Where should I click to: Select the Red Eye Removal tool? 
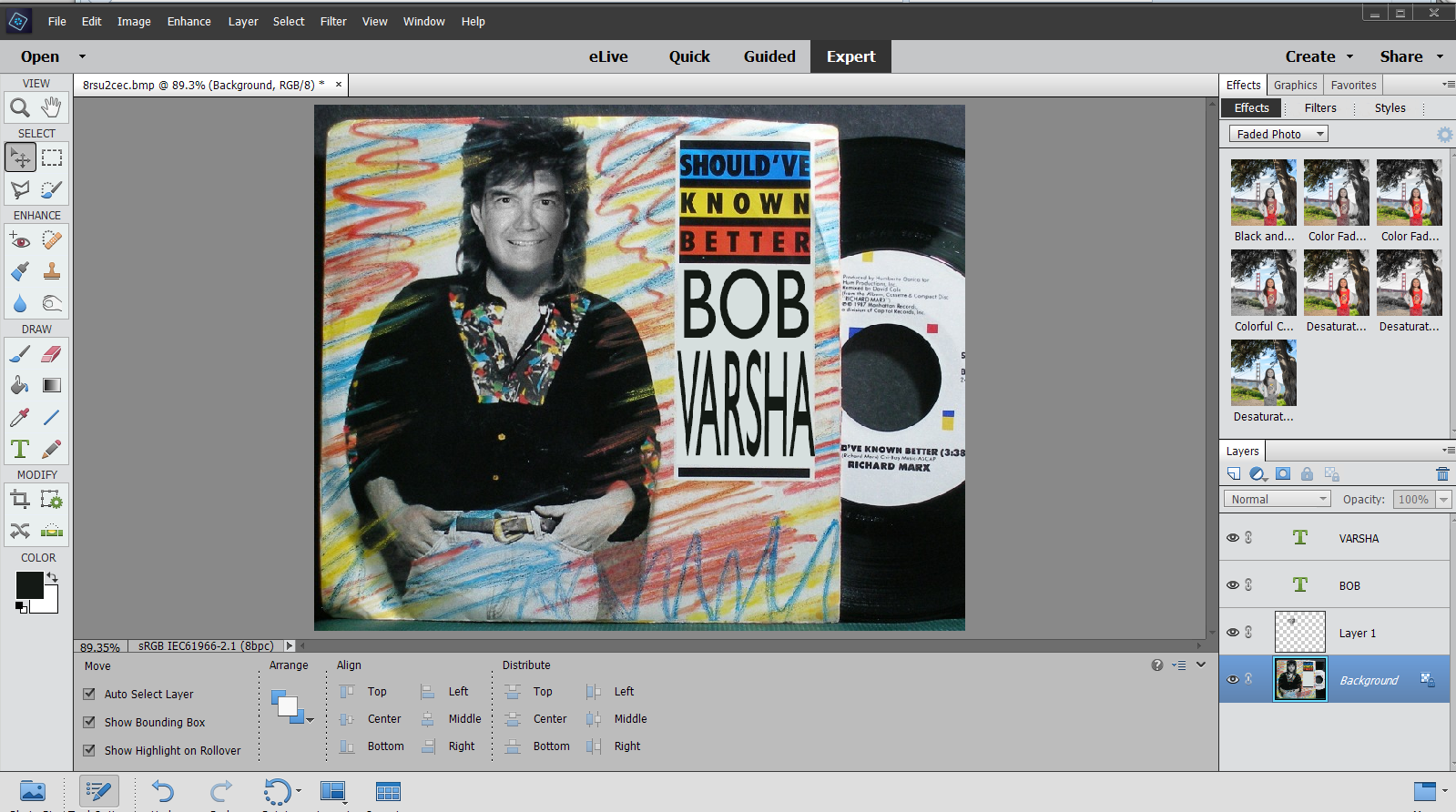click(x=20, y=240)
